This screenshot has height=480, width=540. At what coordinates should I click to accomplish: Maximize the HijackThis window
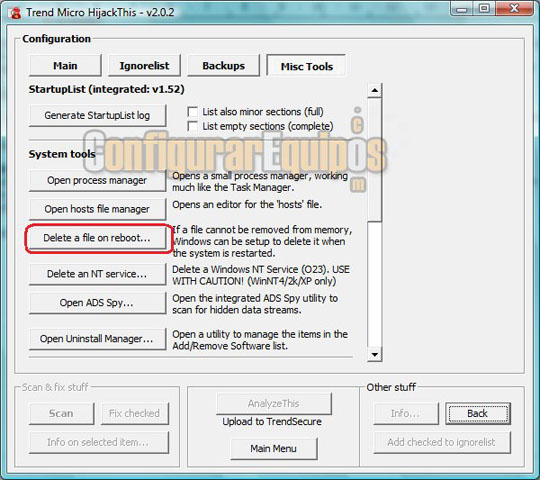[484, 9]
